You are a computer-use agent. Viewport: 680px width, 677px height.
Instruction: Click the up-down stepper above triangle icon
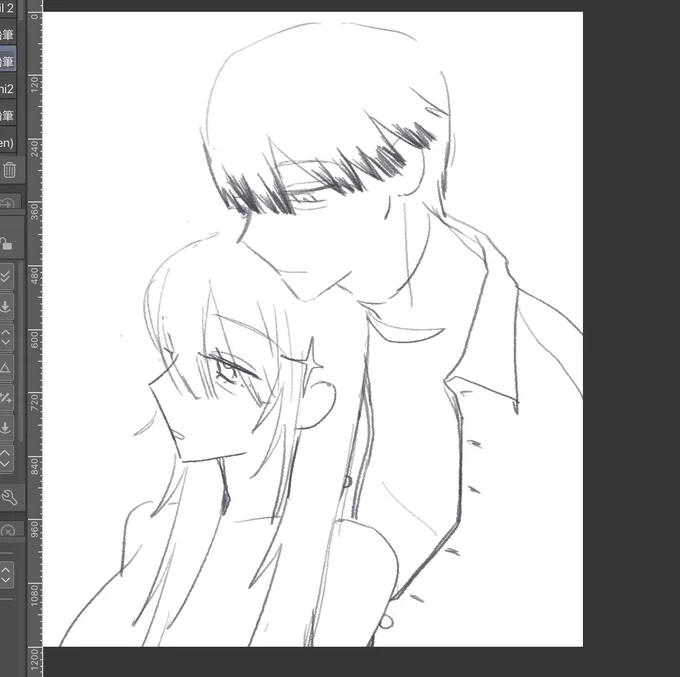[x=5, y=337]
